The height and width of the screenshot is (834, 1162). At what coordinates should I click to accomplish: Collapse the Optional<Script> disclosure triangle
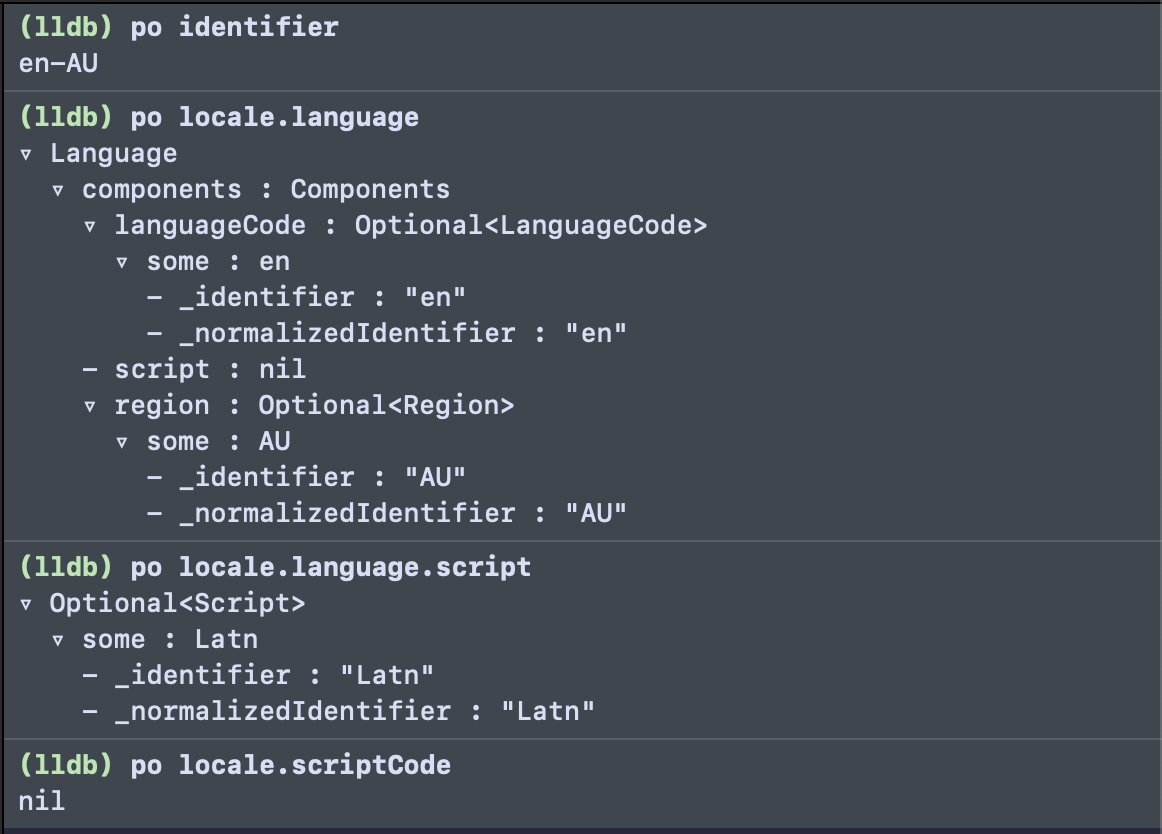26,605
